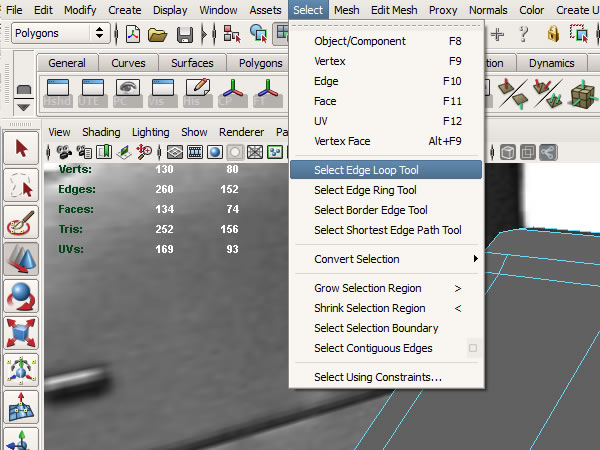Select the arrow Select tool
The height and width of the screenshot is (450, 600).
click(21, 149)
